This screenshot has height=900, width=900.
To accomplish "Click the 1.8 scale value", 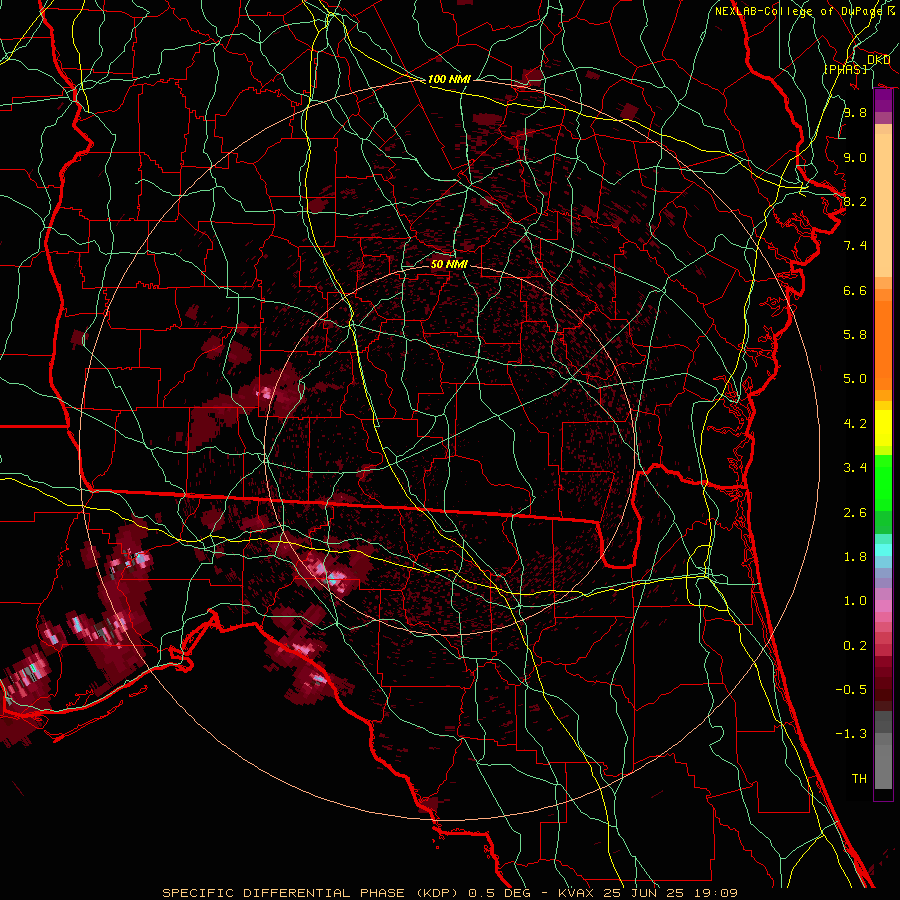I will 855,557.
